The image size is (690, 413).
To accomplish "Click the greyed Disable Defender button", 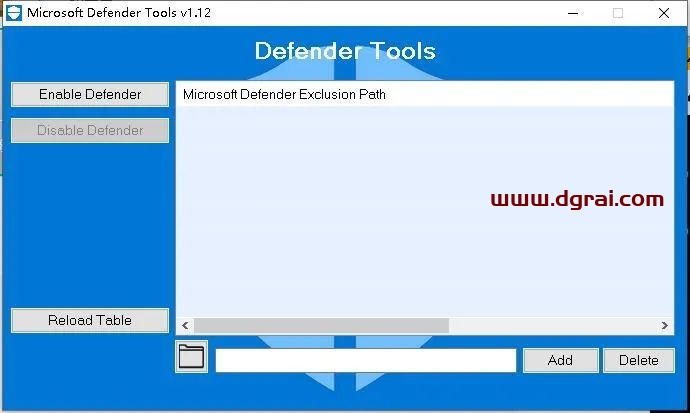I will 90,130.
